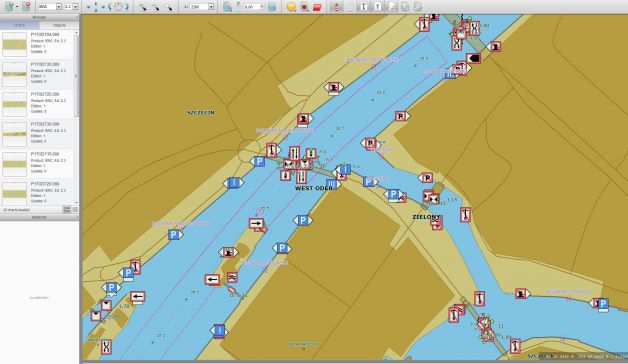Image resolution: width=628 pixels, height=364 pixels.
Task: Click the Inspector panel header
Action: coord(39,217)
